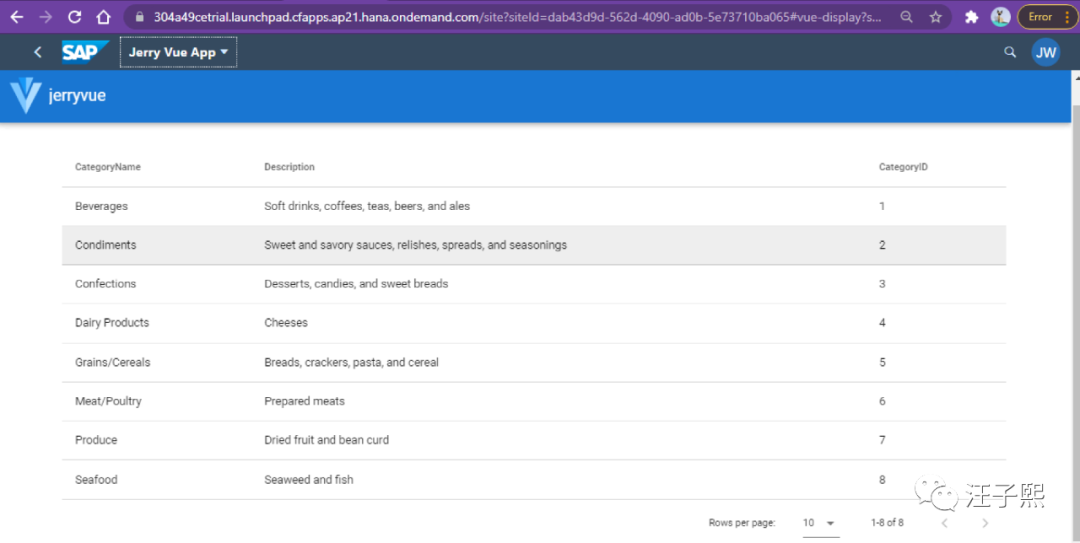
Task: Click the Prepared meats description
Action: click(304, 401)
